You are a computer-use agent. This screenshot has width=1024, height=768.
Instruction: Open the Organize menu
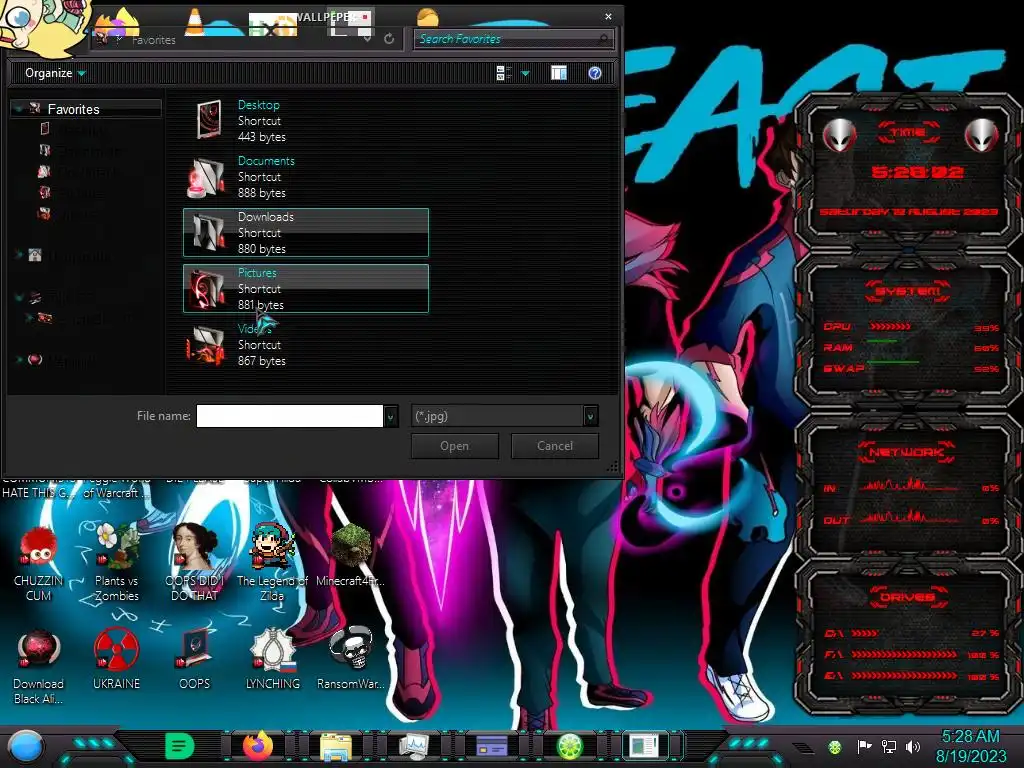click(x=55, y=73)
